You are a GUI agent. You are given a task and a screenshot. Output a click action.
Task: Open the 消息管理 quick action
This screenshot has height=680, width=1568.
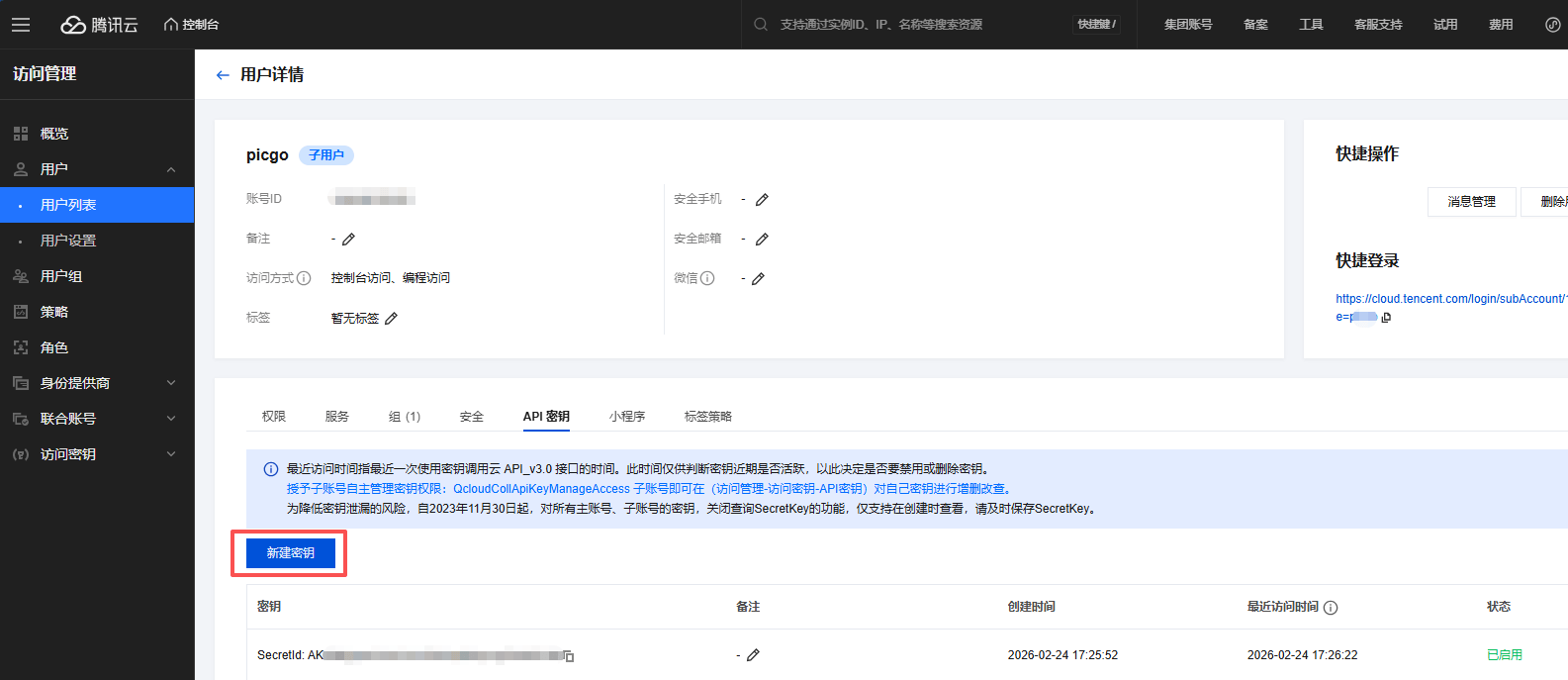[1472, 202]
